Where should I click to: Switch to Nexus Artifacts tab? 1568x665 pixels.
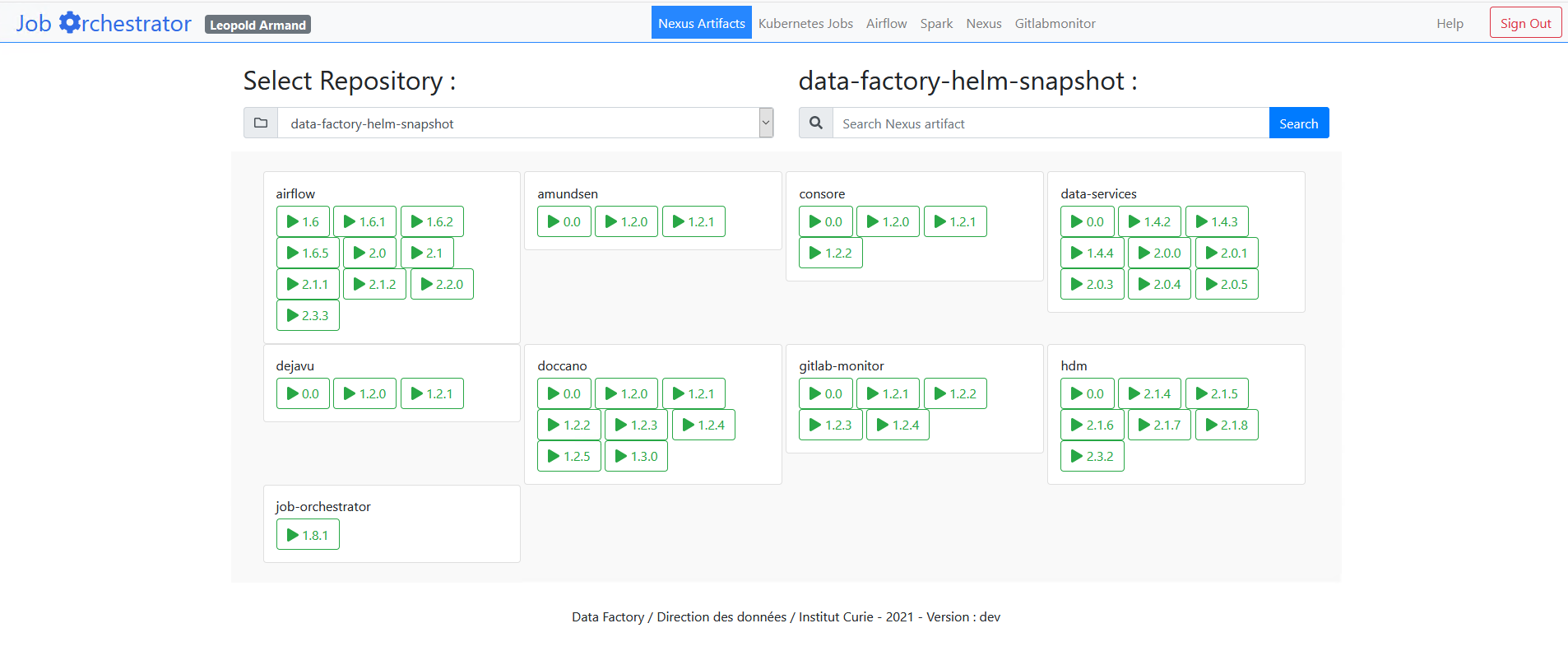click(x=702, y=23)
